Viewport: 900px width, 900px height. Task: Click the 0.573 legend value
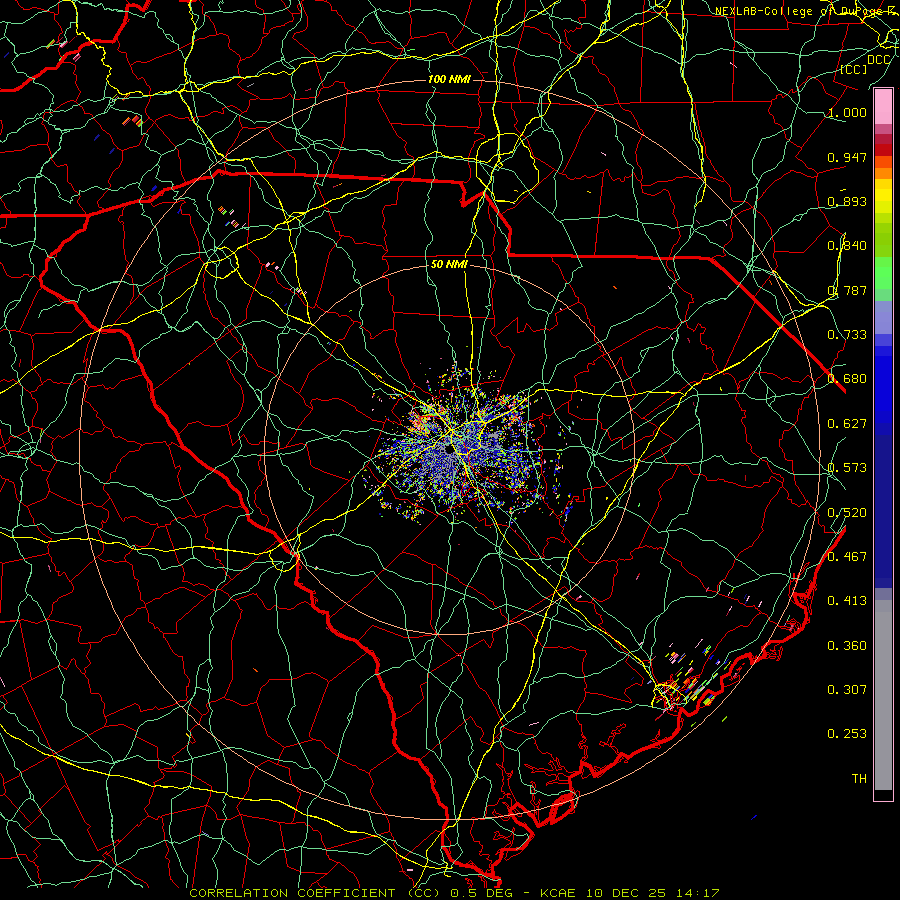[x=847, y=468]
